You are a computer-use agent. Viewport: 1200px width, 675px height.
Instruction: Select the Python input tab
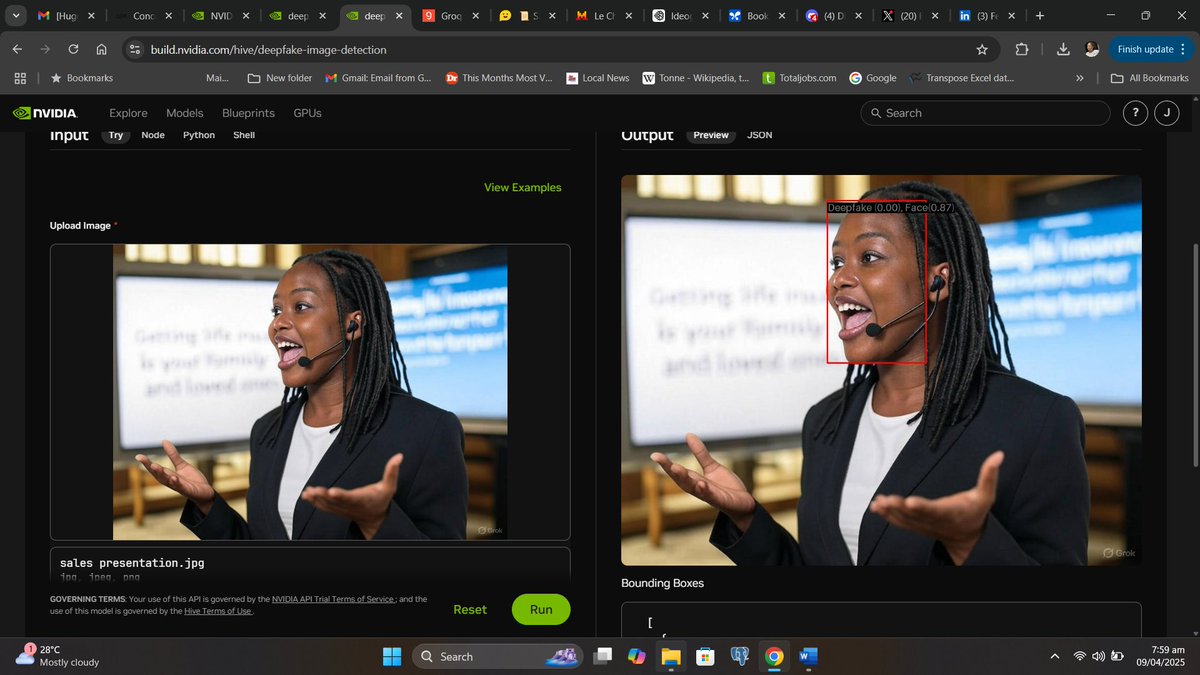199,135
